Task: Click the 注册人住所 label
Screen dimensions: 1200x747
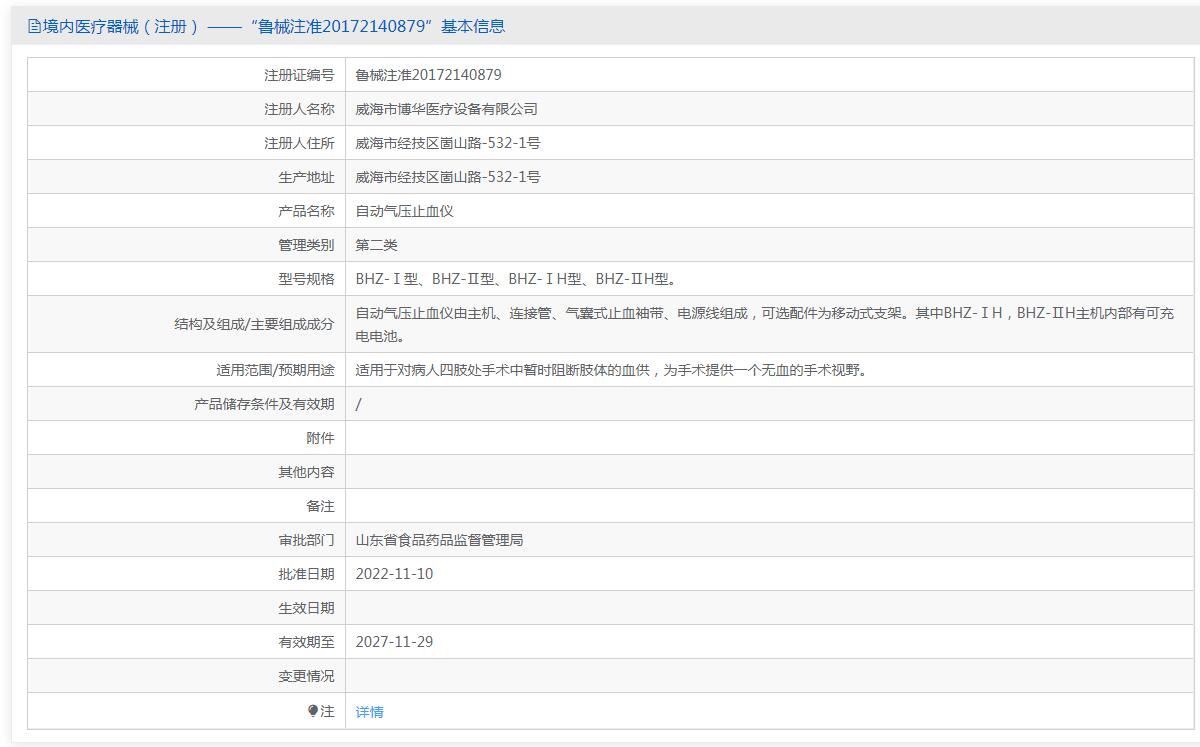Action: coord(299,143)
